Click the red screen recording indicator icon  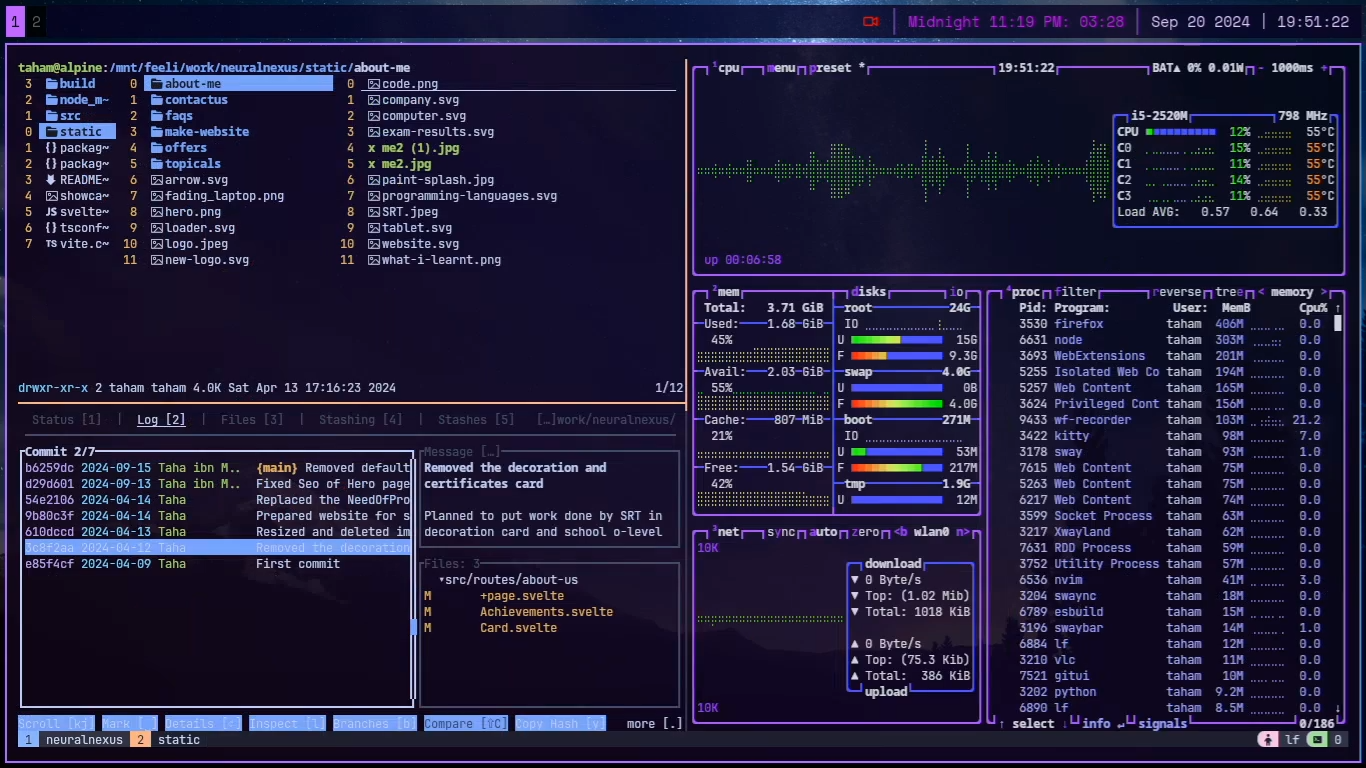tap(870, 21)
